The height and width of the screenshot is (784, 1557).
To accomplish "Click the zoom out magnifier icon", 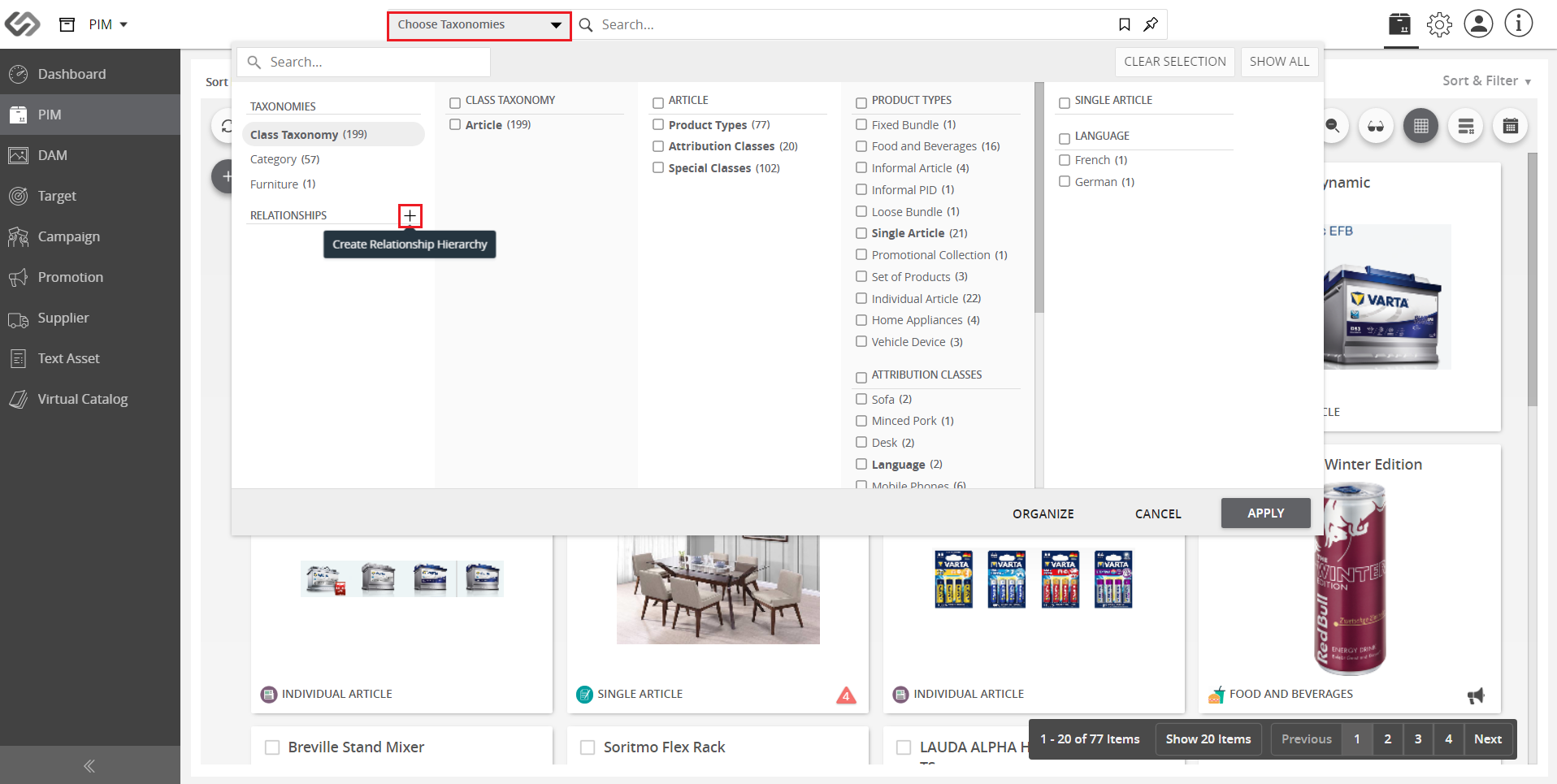I will 1333,126.
